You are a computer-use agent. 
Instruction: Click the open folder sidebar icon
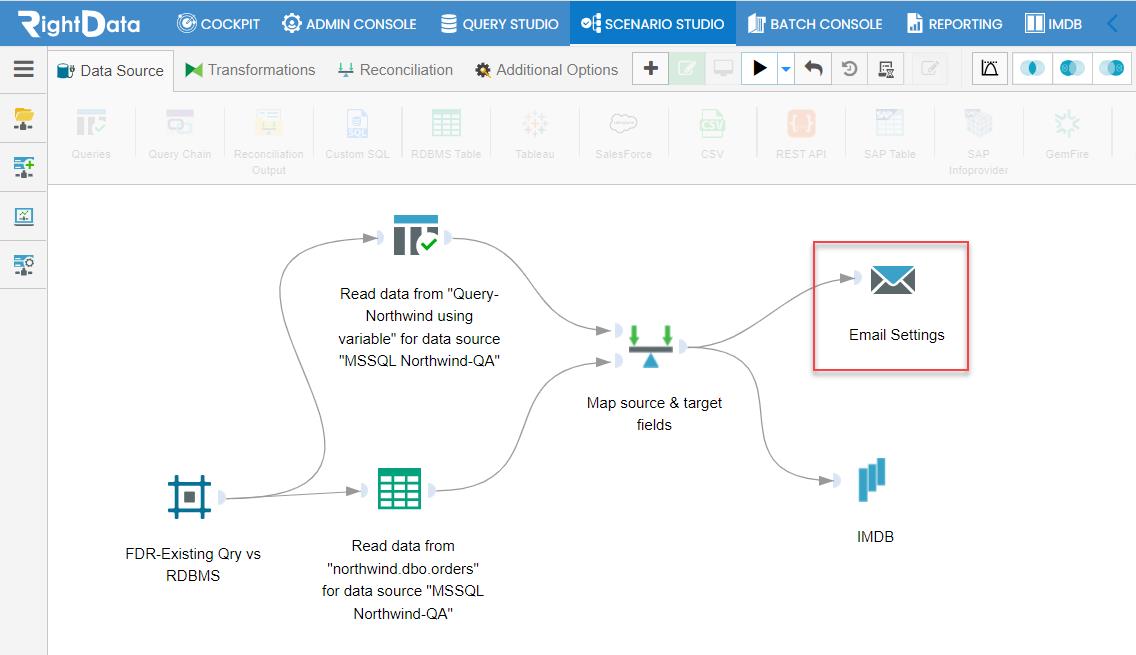click(x=24, y=118)
